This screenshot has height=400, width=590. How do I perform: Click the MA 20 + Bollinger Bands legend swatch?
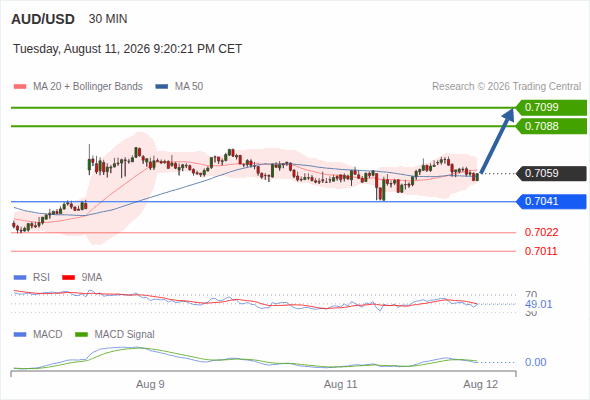click(x=20, y=87)
